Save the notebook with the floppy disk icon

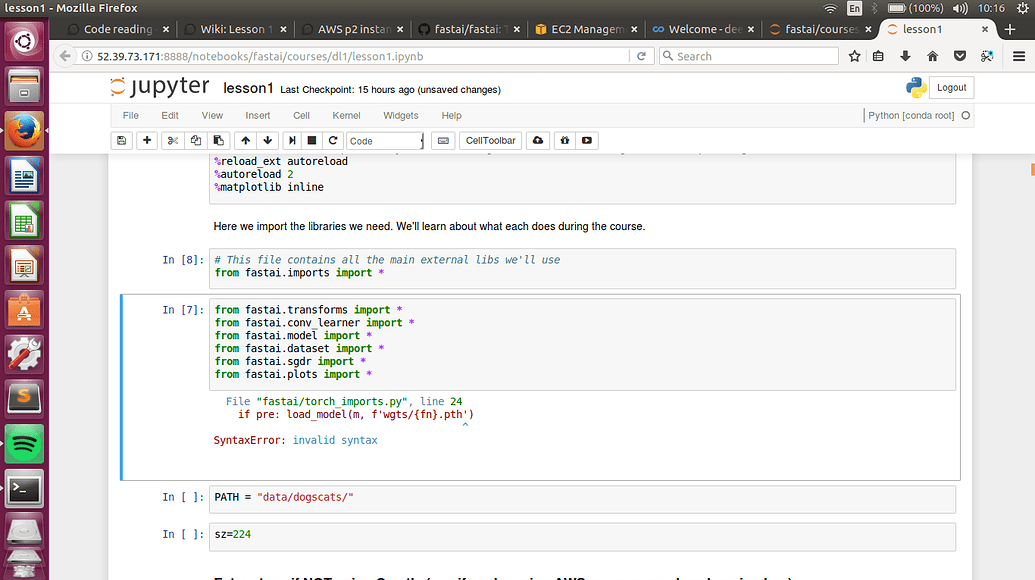click(122, 141)
